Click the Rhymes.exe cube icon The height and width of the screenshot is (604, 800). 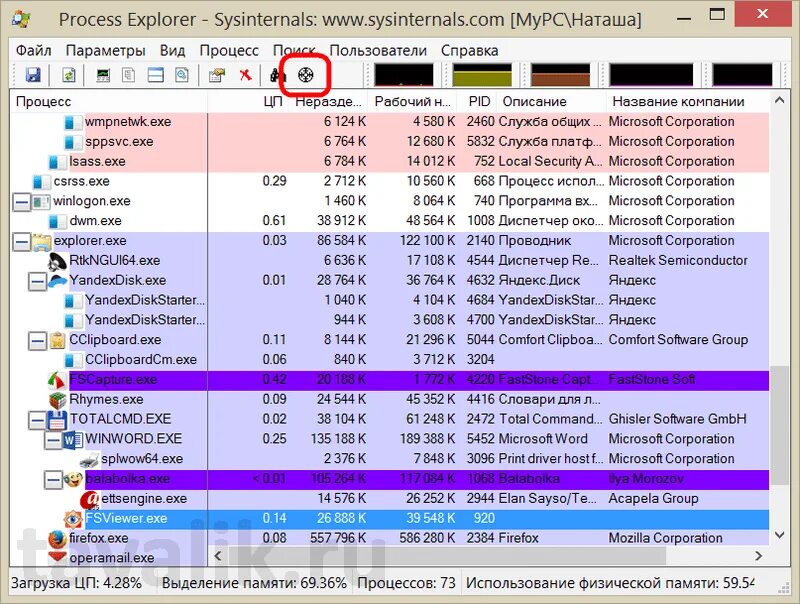coord(58,399)
